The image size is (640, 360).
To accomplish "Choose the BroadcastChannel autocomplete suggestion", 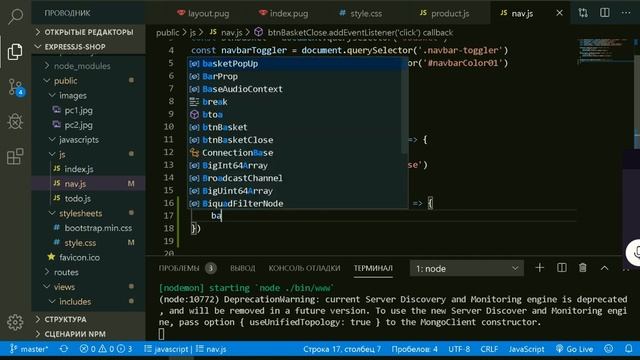I will pos(295,178).
